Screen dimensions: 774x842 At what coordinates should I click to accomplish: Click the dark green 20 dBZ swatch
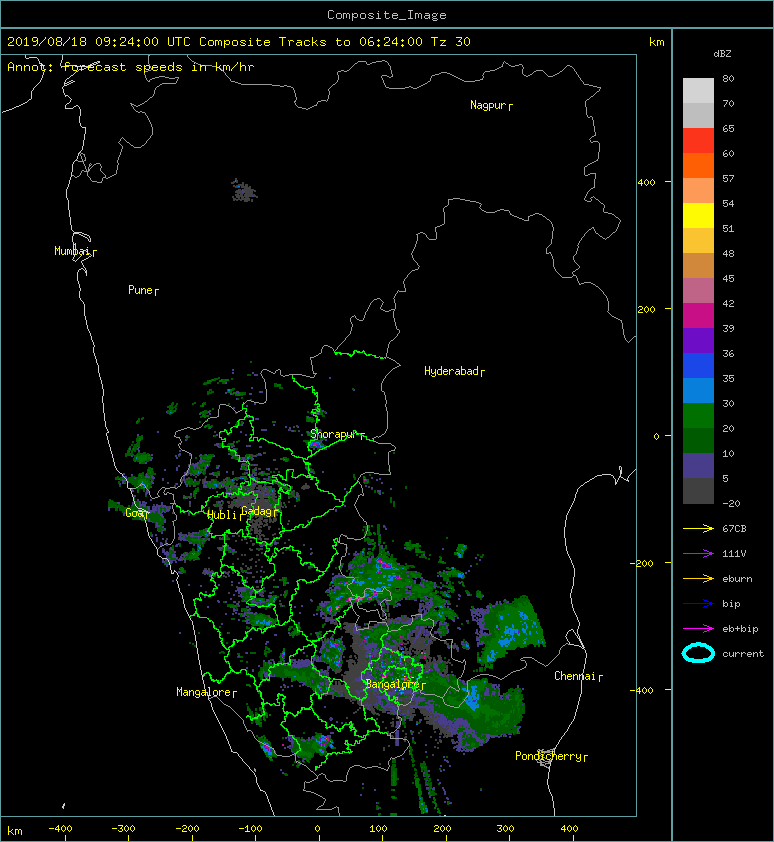(x=698, y=440)
